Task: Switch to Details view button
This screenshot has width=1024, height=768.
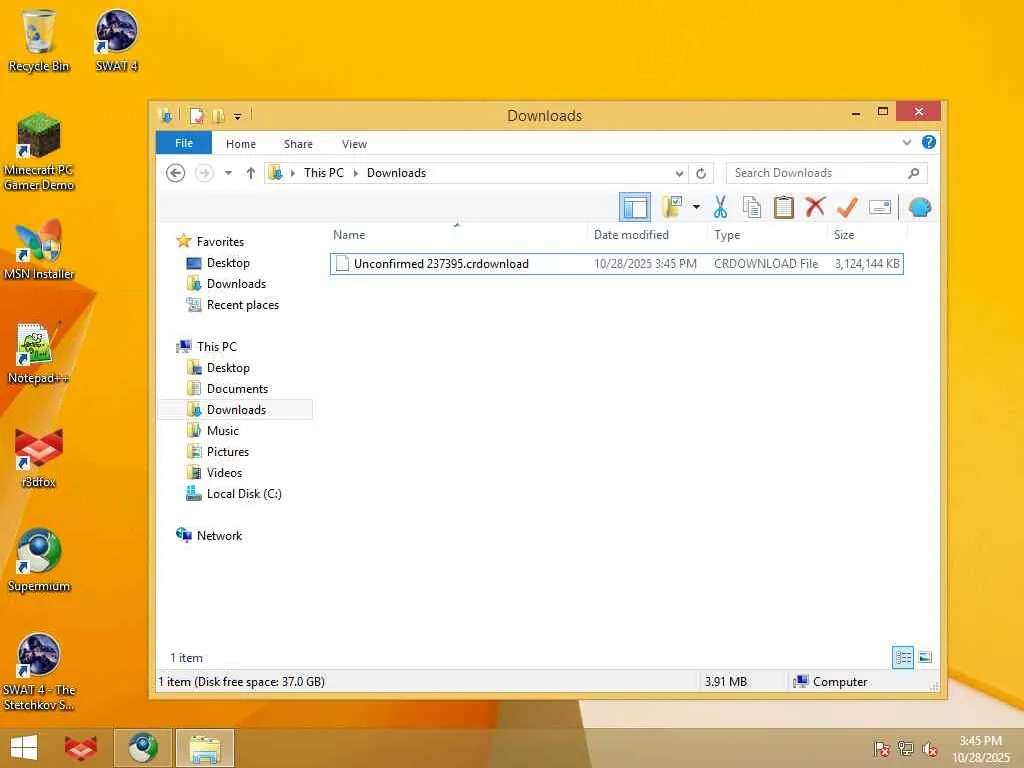Action: 903,657
